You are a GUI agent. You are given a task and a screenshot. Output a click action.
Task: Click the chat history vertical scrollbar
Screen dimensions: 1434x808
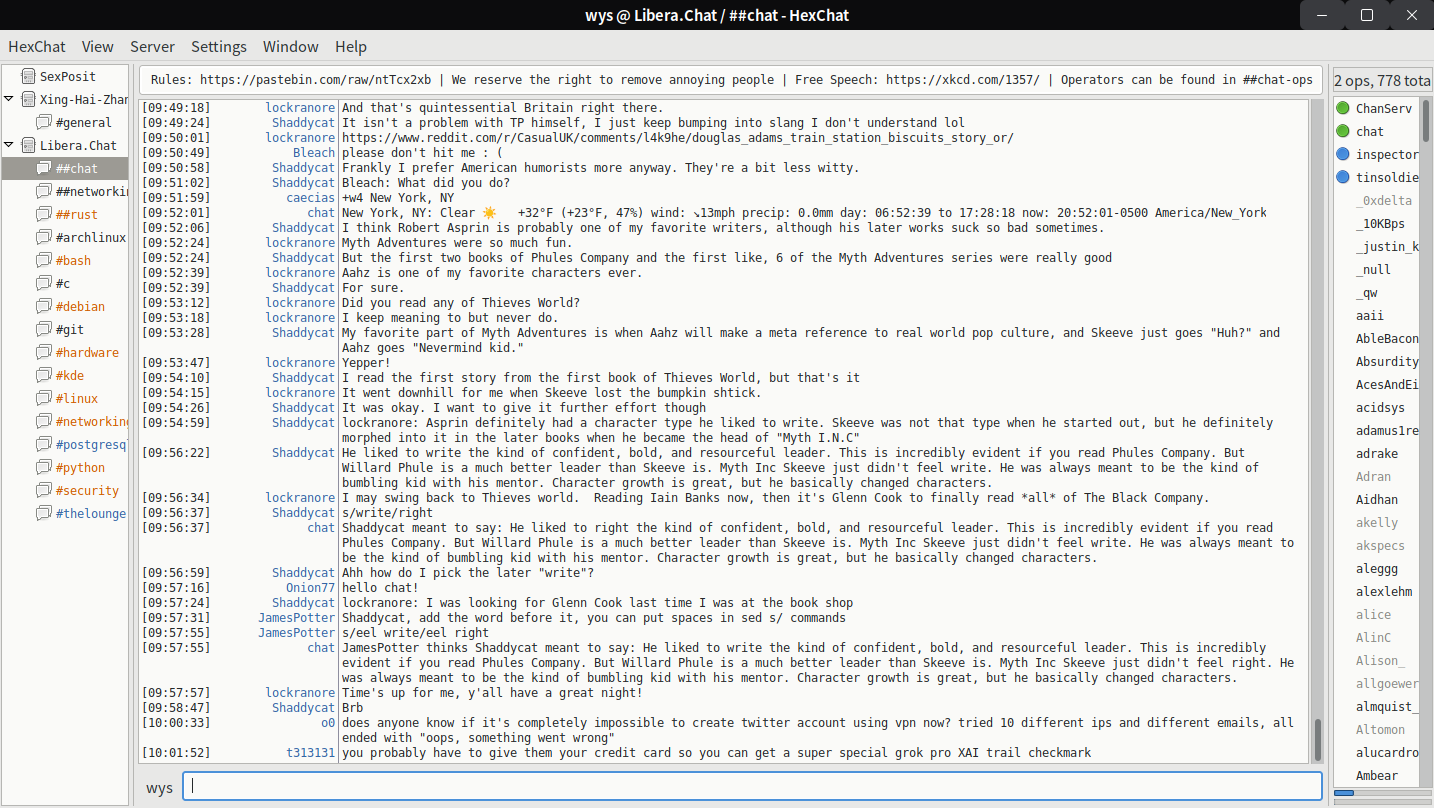pyautogui.click(x=1317, y=740)
